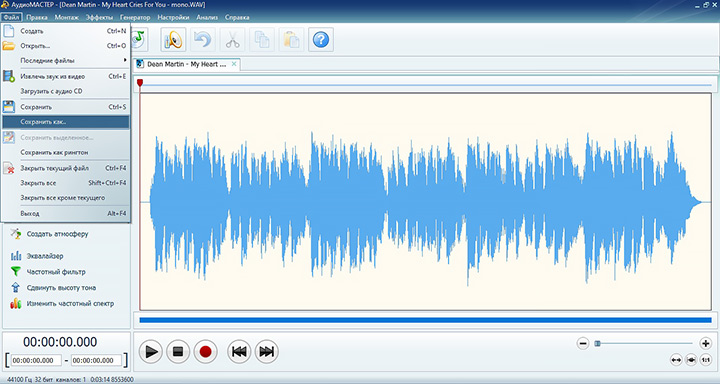Start playback with the Play button

[151, 352]
